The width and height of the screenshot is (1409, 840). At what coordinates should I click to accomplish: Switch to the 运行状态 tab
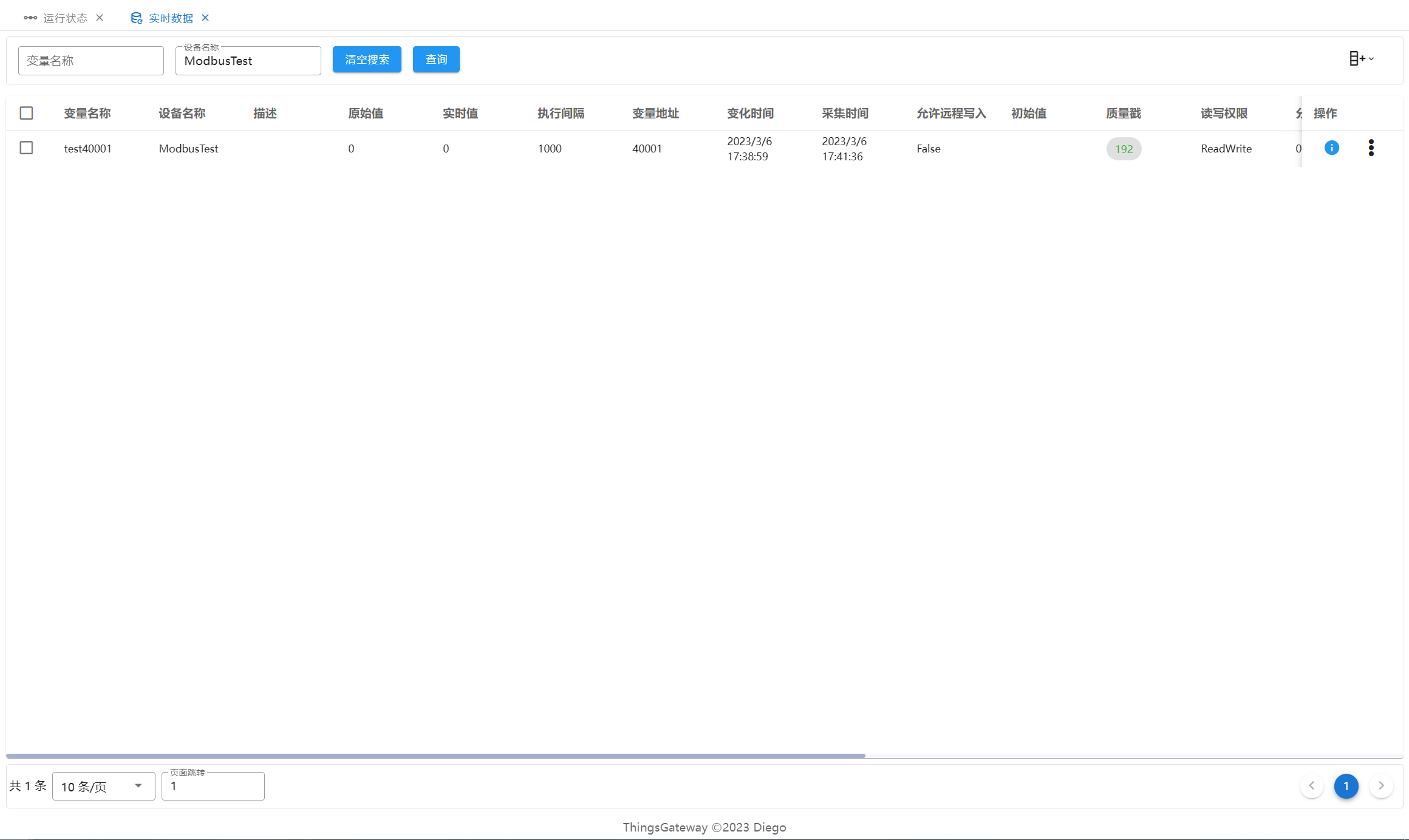pos(65,18)
